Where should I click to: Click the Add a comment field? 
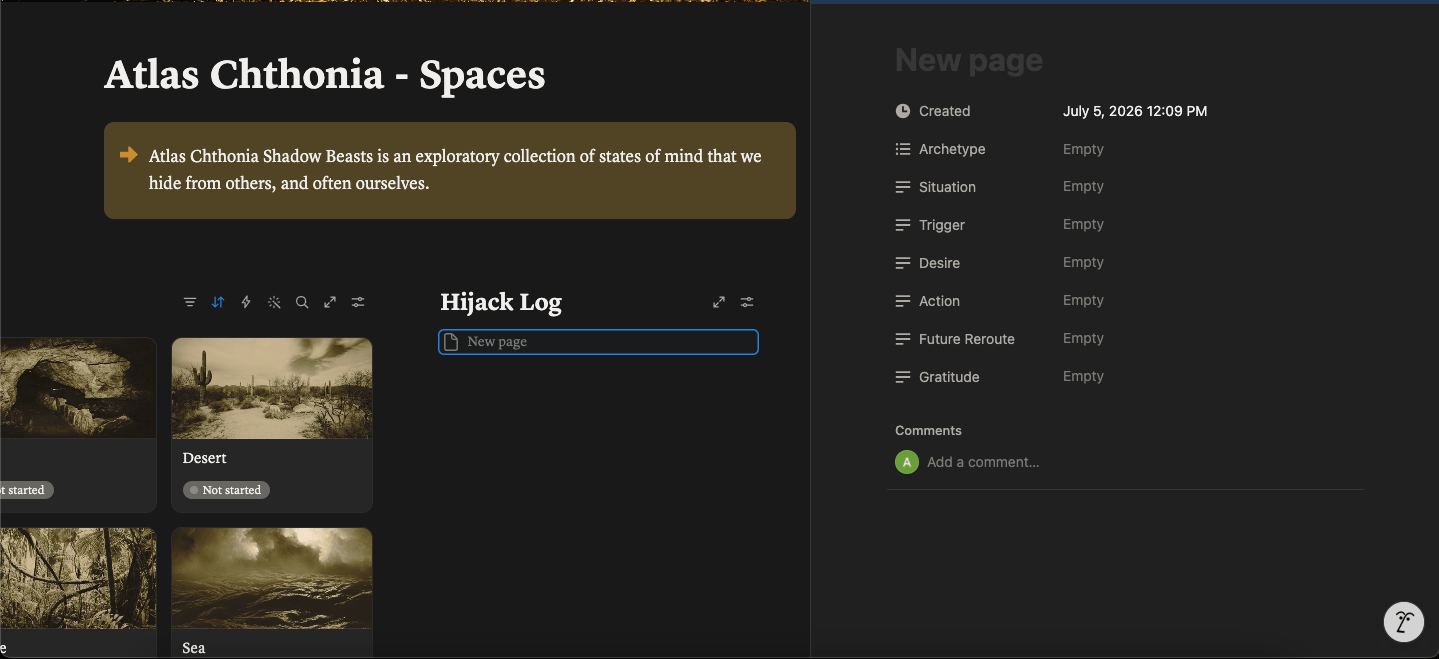(x=983, y=462)
